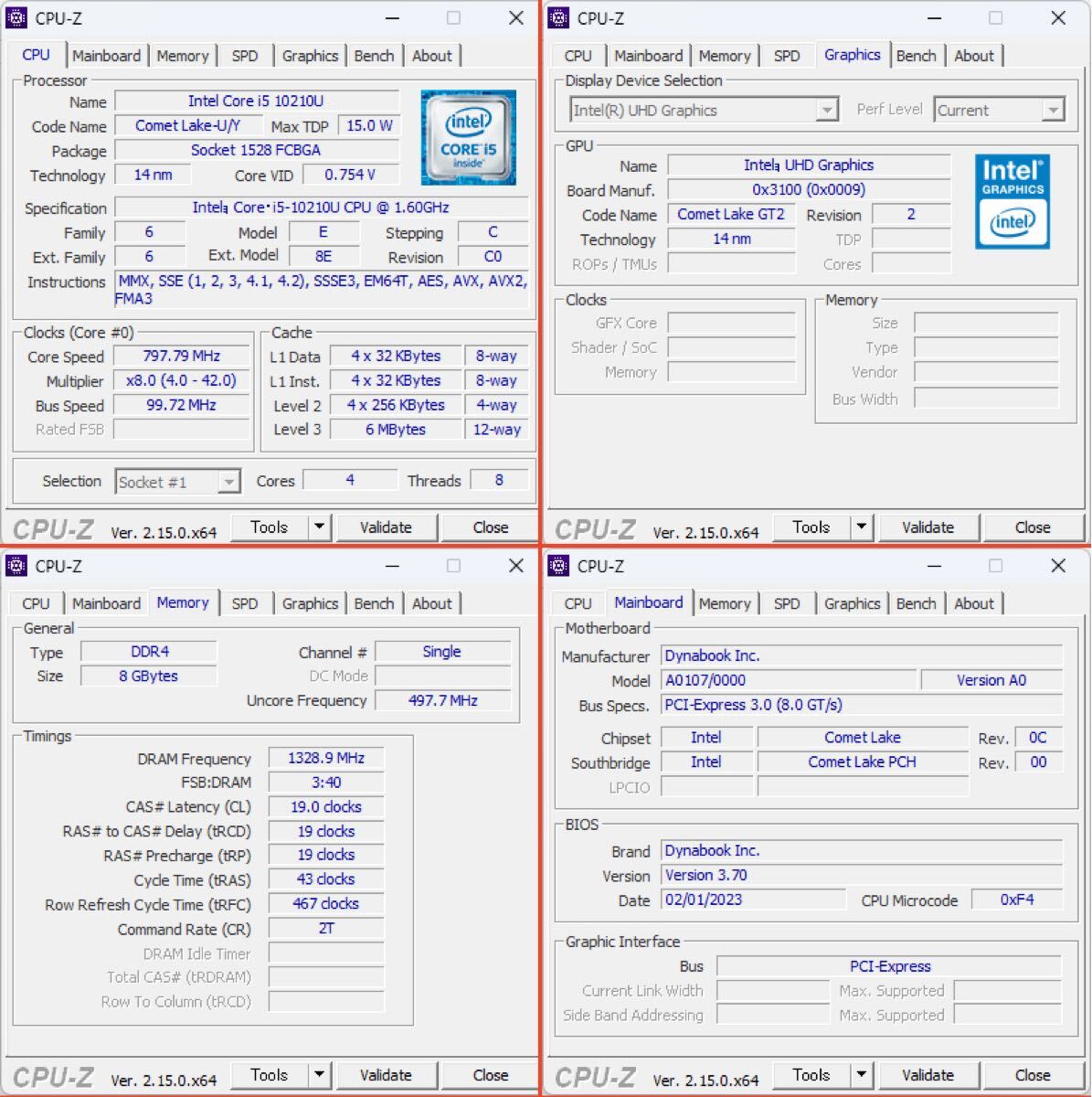Click Validate in the Mainboard-tab window
Viewport: 1092px width, 1097px height.
[x=928, y=1075]
